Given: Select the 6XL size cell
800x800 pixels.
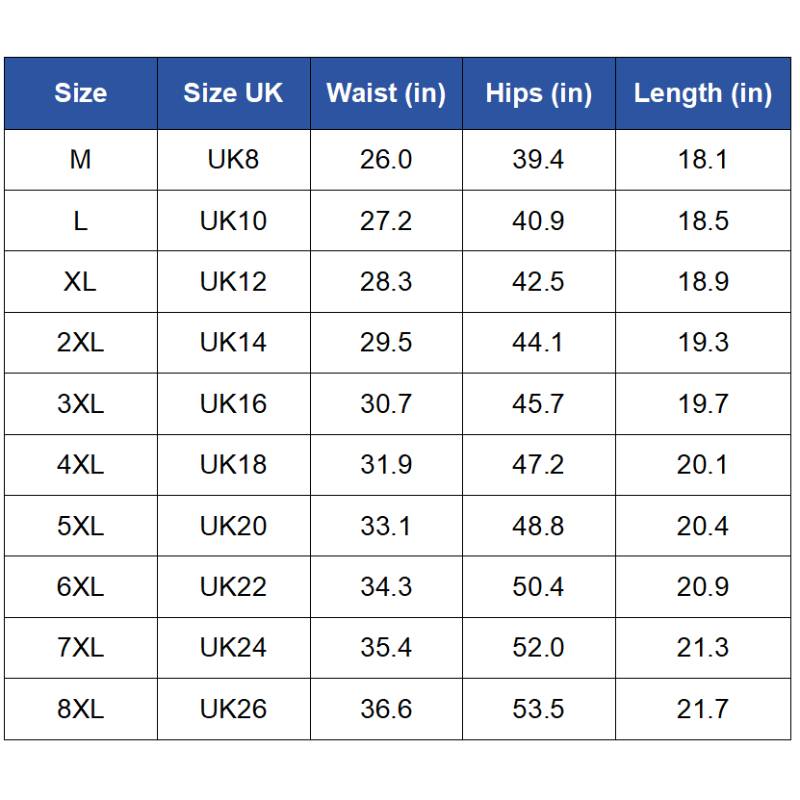Looking at the screenshot, I should click(x=81, y=587).
